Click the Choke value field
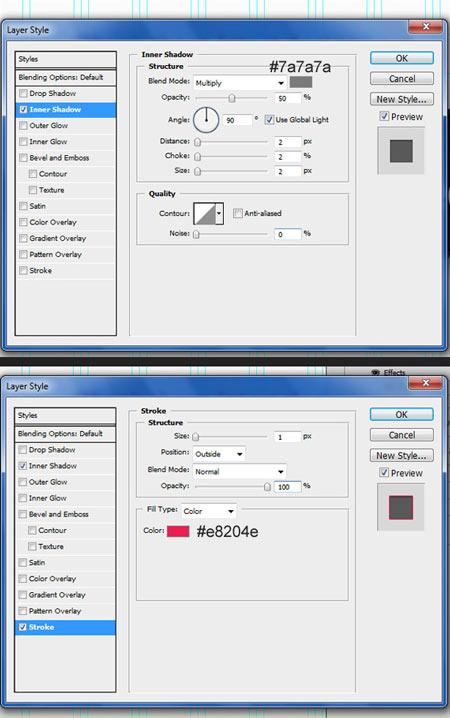This screenshot has height=718, width=450. coord(288,157)
